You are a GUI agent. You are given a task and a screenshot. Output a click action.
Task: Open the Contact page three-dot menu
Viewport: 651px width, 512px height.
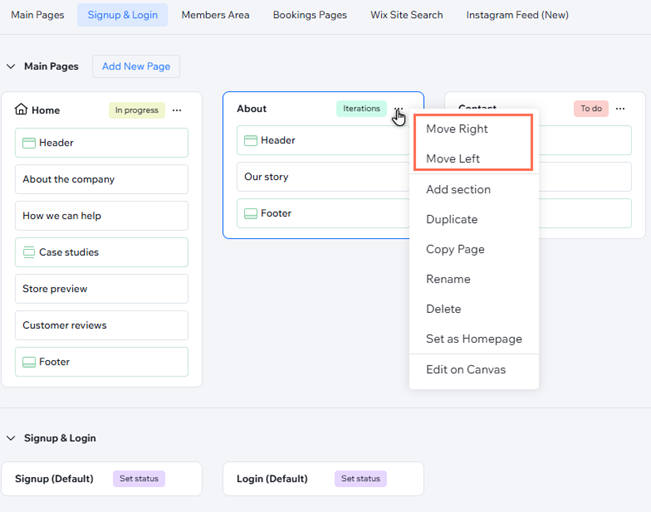tap(620, 108)
